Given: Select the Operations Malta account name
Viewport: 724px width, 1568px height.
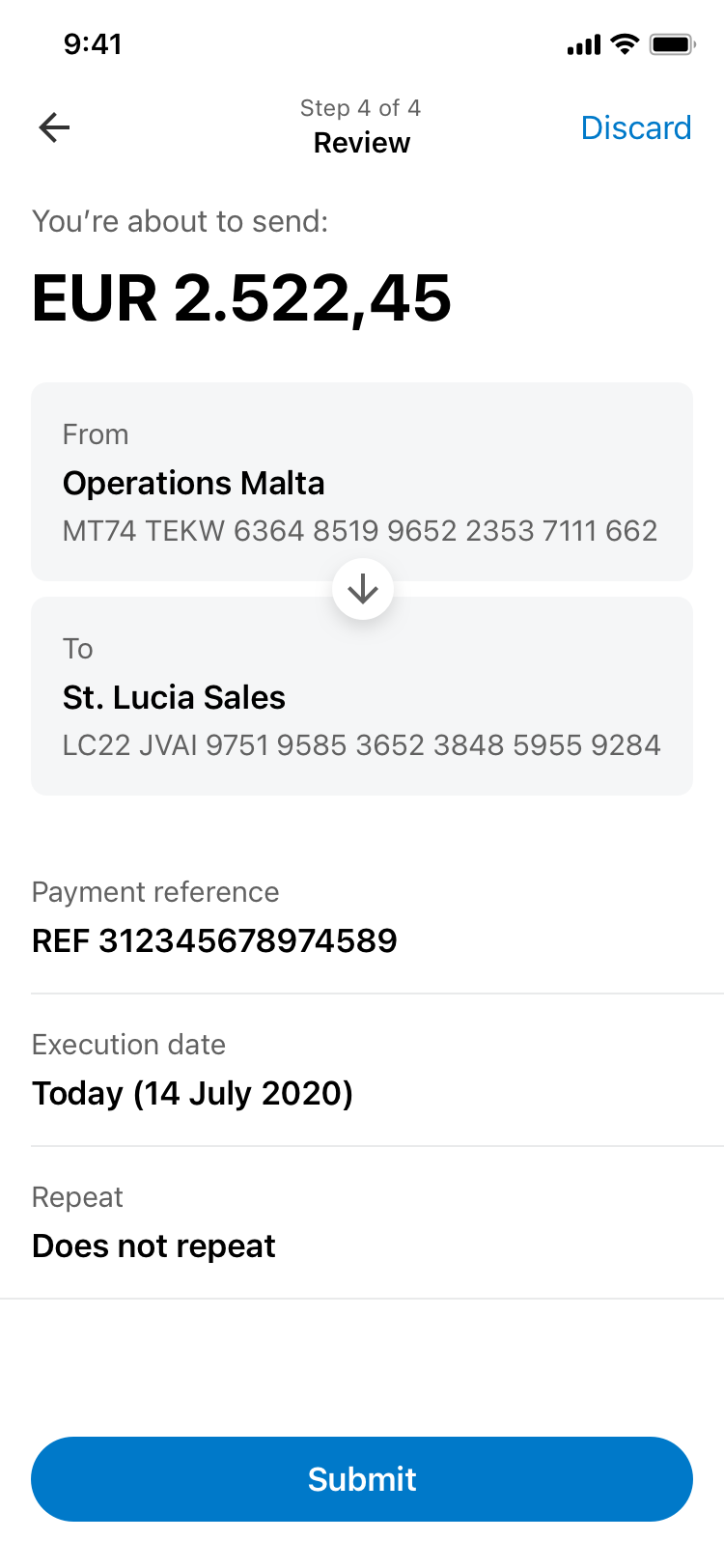Looking at the screenshot, I should (193, 483).
